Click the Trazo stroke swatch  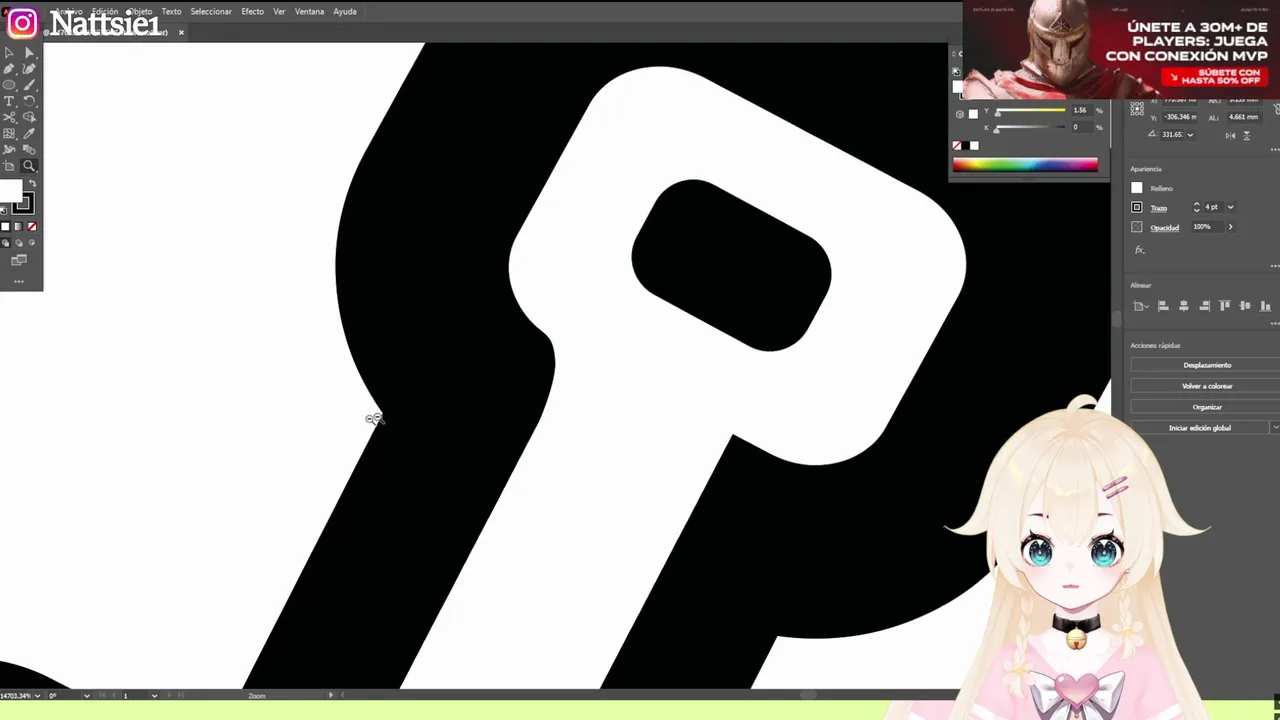point(1137,207)
